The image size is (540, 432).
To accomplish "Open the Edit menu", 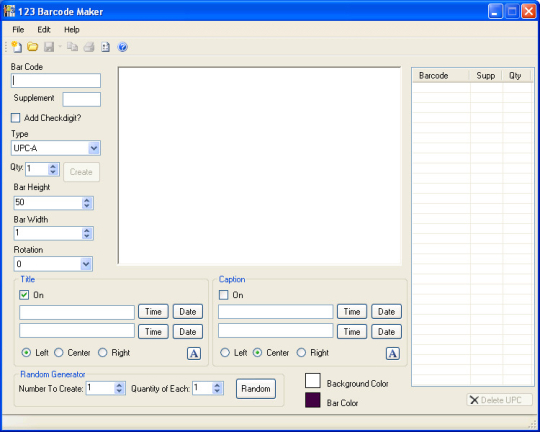I will (44, 30).
